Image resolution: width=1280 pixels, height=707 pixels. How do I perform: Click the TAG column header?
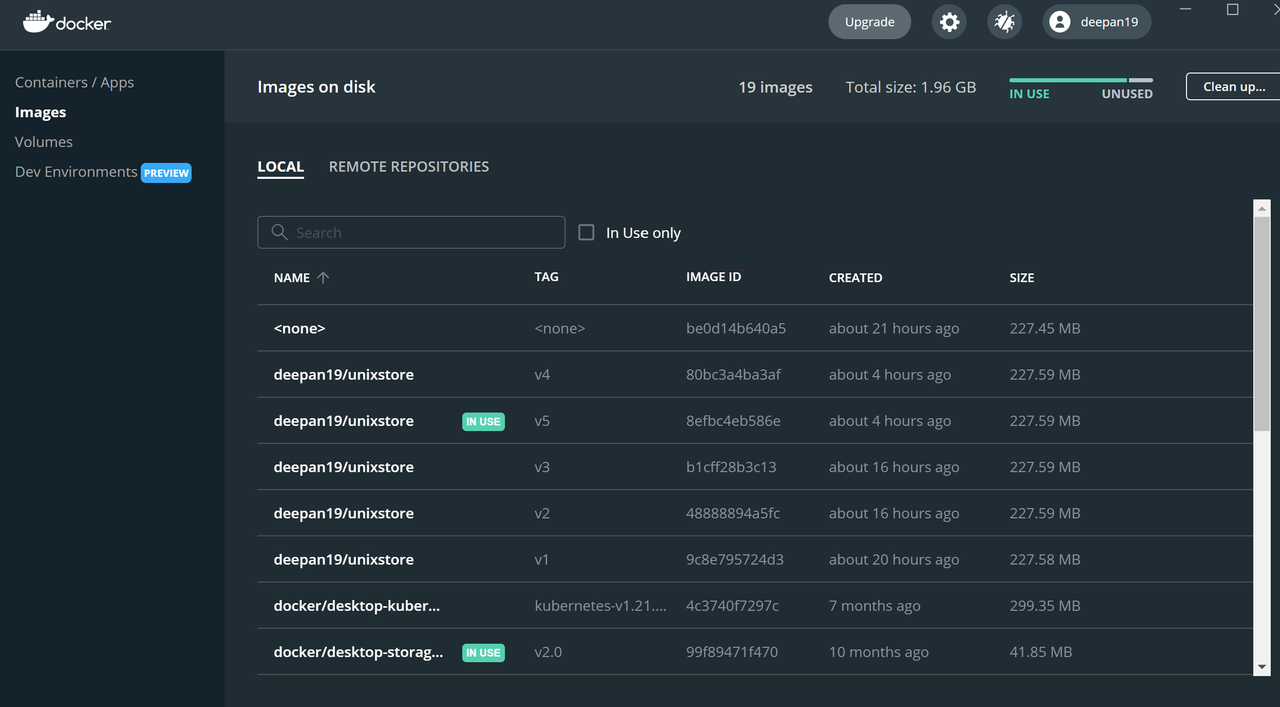(546, 277)
